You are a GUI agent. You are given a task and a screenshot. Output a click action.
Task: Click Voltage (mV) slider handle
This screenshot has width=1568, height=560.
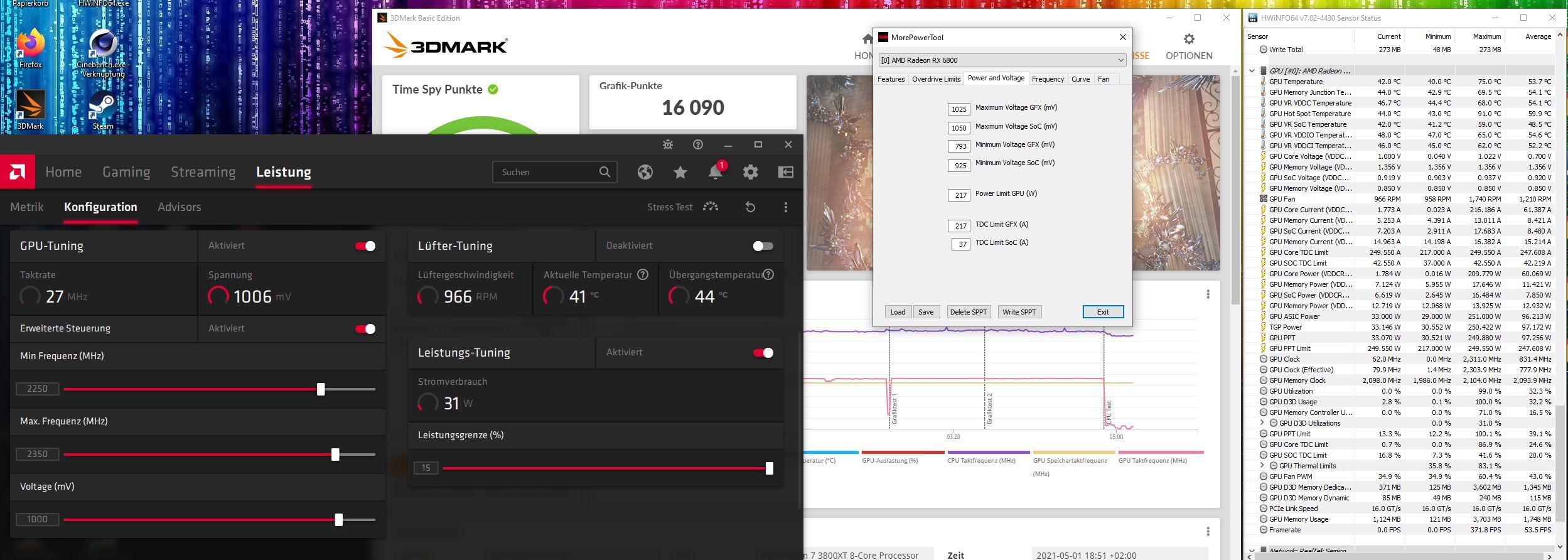[x=339, y=520]
